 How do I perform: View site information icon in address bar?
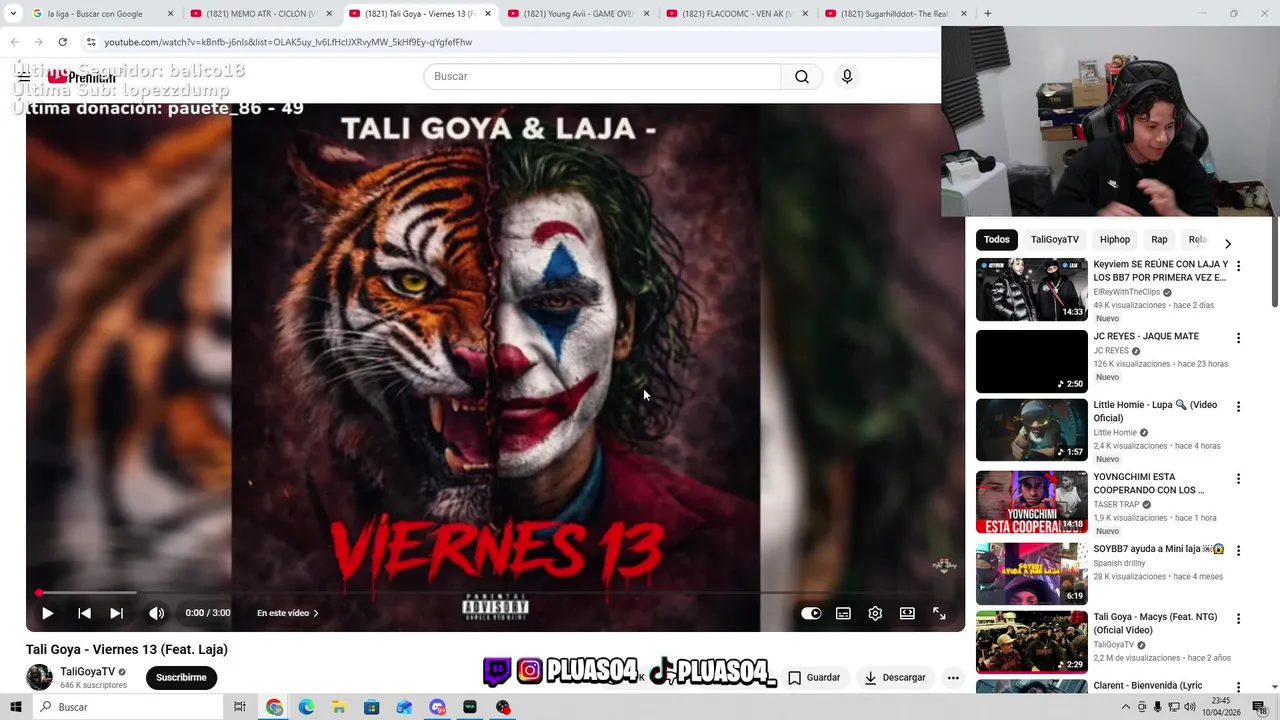tap(90, 42)
